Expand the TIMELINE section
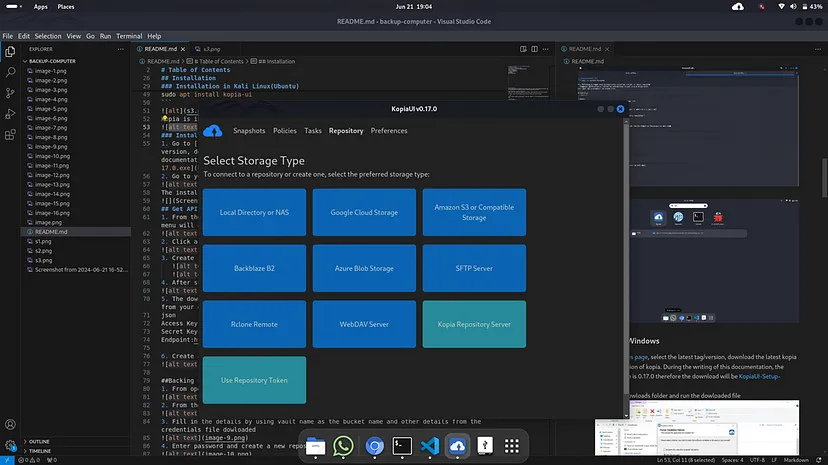828x465 pixels. [x=40, y=452]
